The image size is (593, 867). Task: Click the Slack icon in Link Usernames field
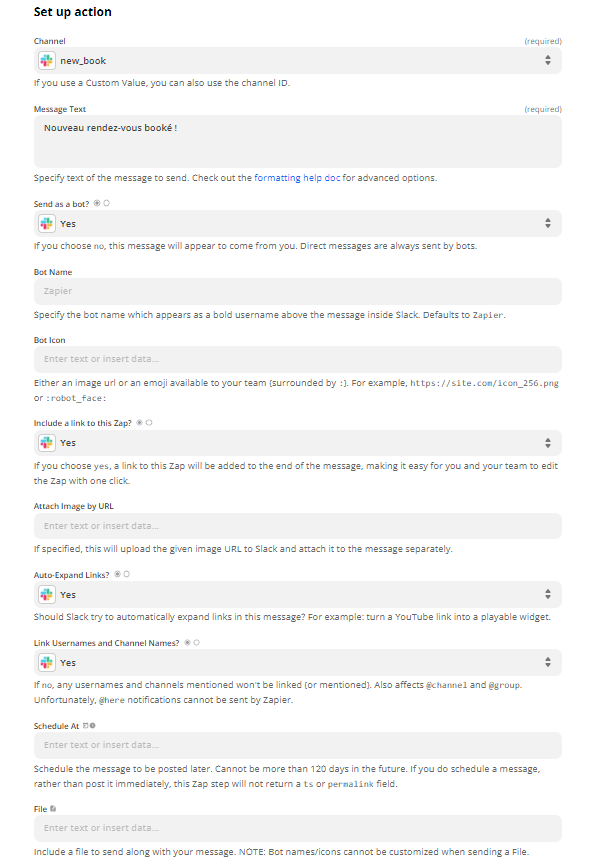[47, 662]
